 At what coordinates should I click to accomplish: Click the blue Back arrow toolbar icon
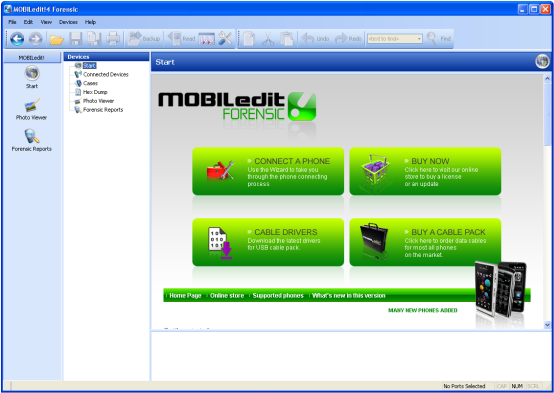pyautogui.click(x=17, y=39)
